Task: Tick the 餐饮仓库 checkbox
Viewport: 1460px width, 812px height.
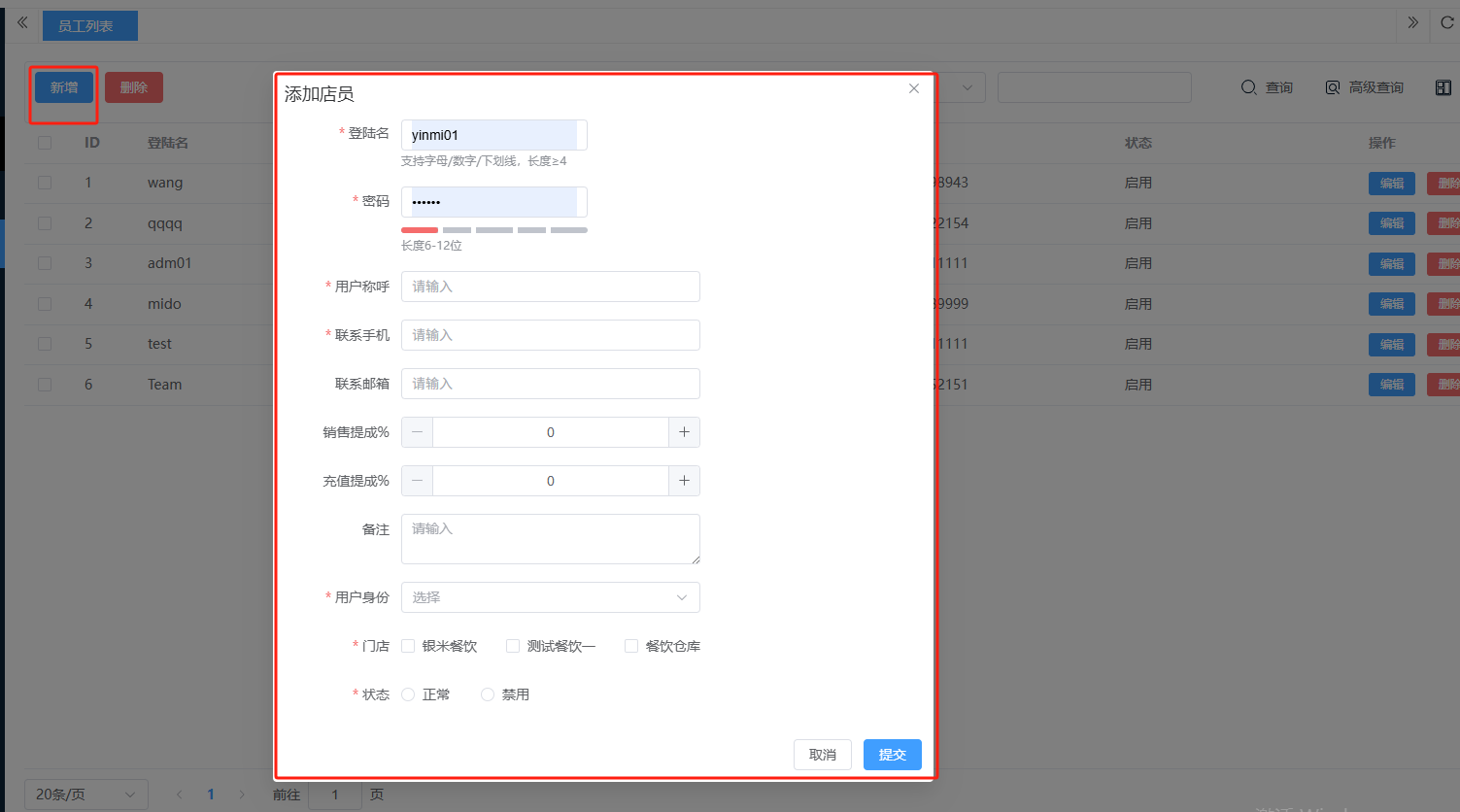Action: pos(631,646)
